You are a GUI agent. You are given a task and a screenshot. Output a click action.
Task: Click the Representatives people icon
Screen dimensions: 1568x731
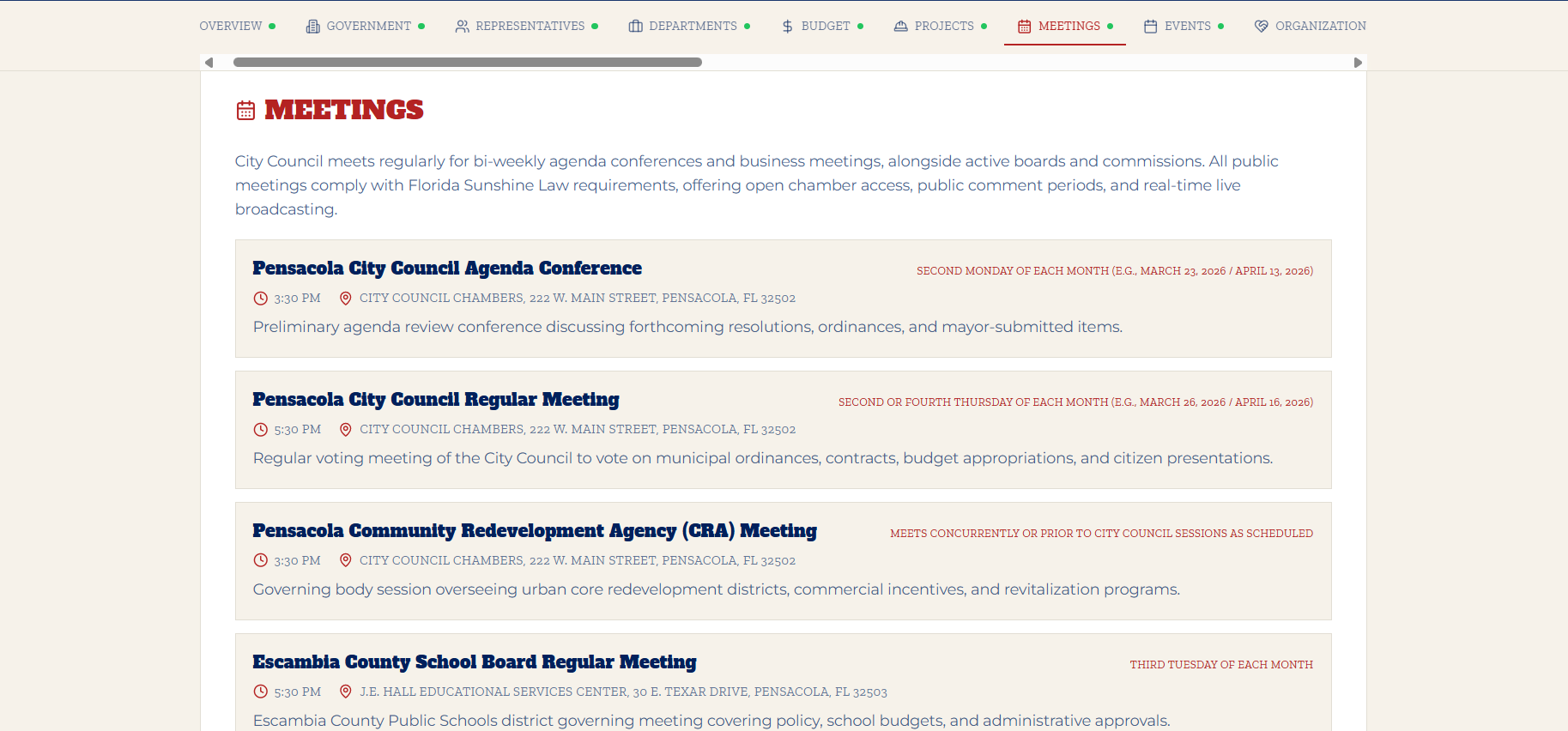point(463,27)
